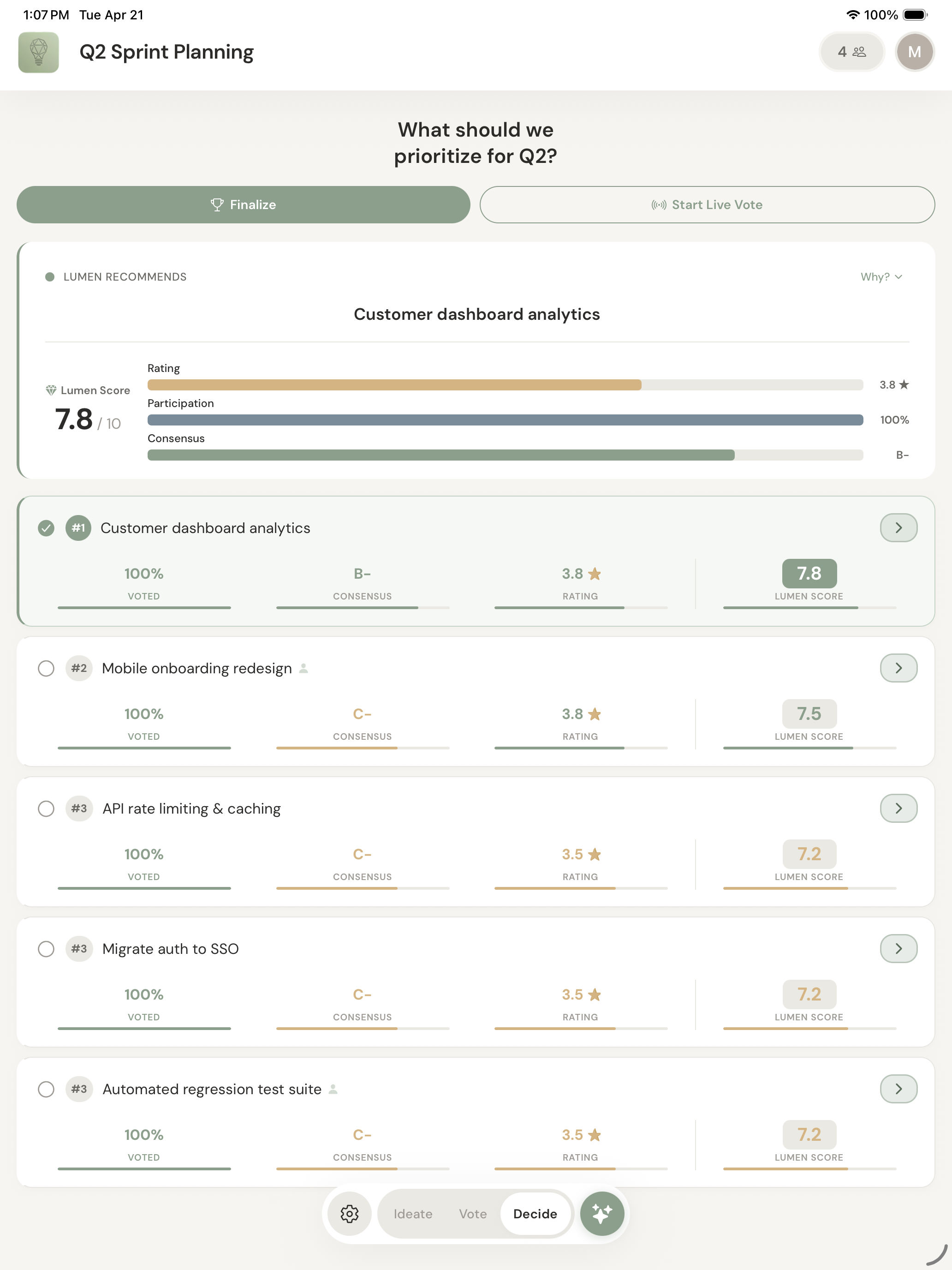
Task: Tap the API rate limiting & caching title
Action: coord(192,809)
